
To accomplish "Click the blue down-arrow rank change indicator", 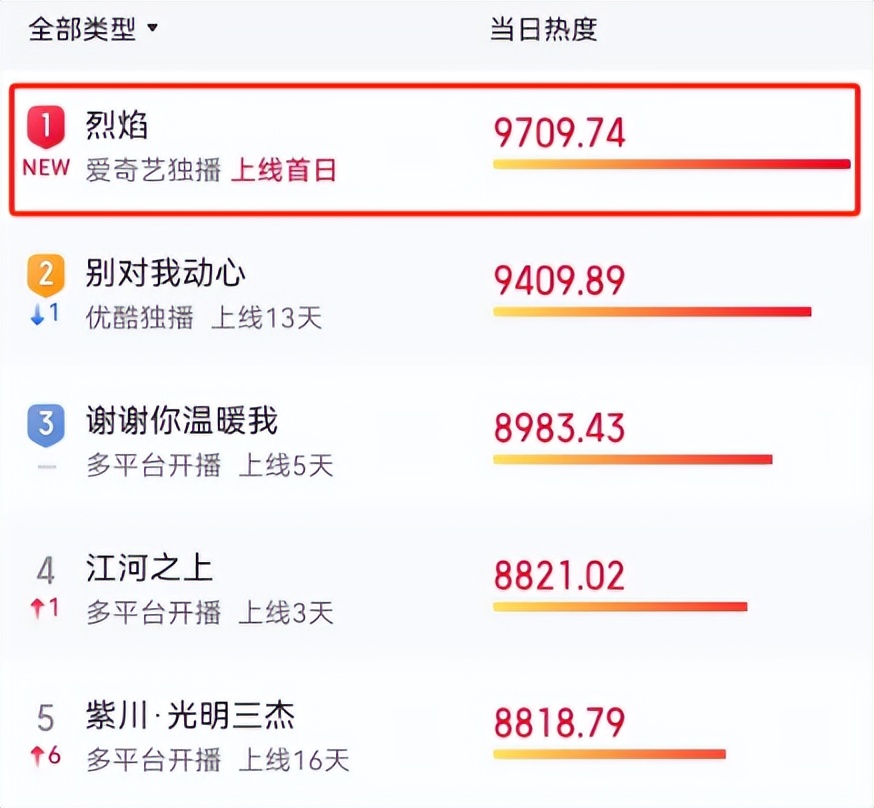I will coord(45,314).
